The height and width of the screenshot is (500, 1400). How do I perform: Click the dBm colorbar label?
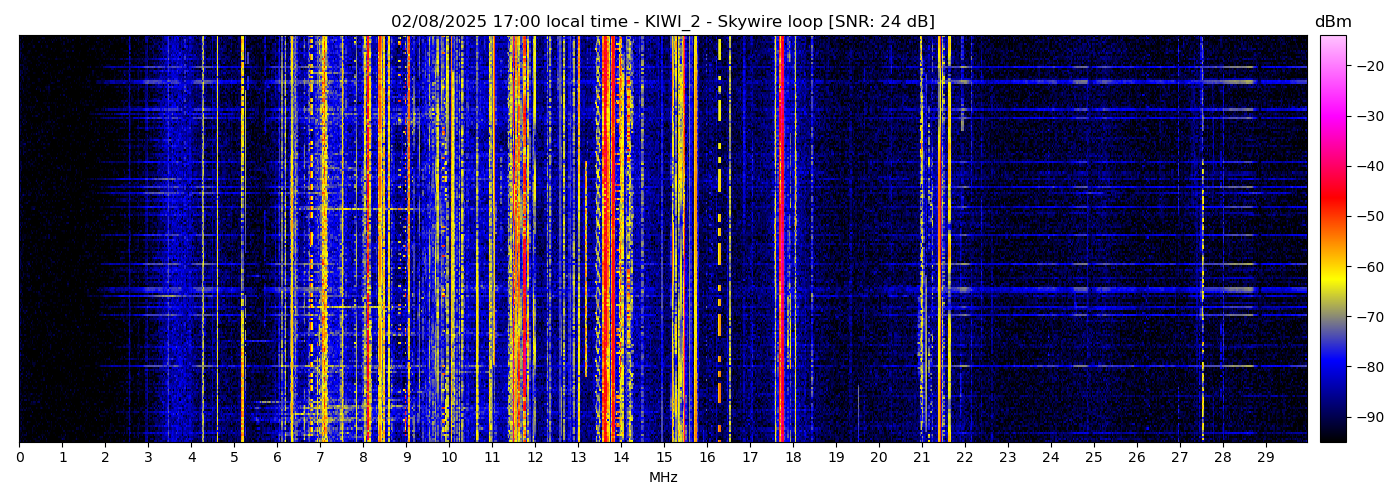coord(1332,22)
